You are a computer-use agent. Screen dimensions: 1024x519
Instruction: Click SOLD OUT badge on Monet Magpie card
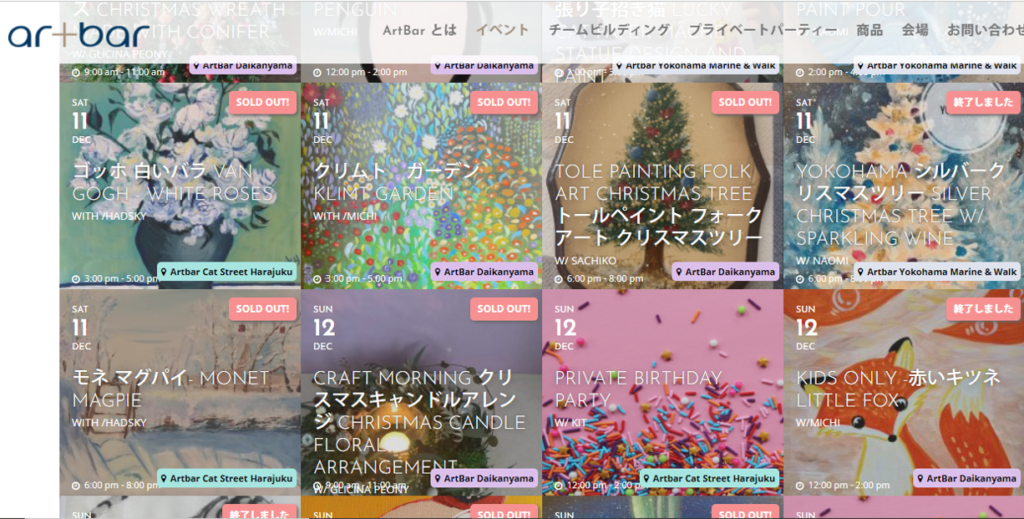click(263, 309)
